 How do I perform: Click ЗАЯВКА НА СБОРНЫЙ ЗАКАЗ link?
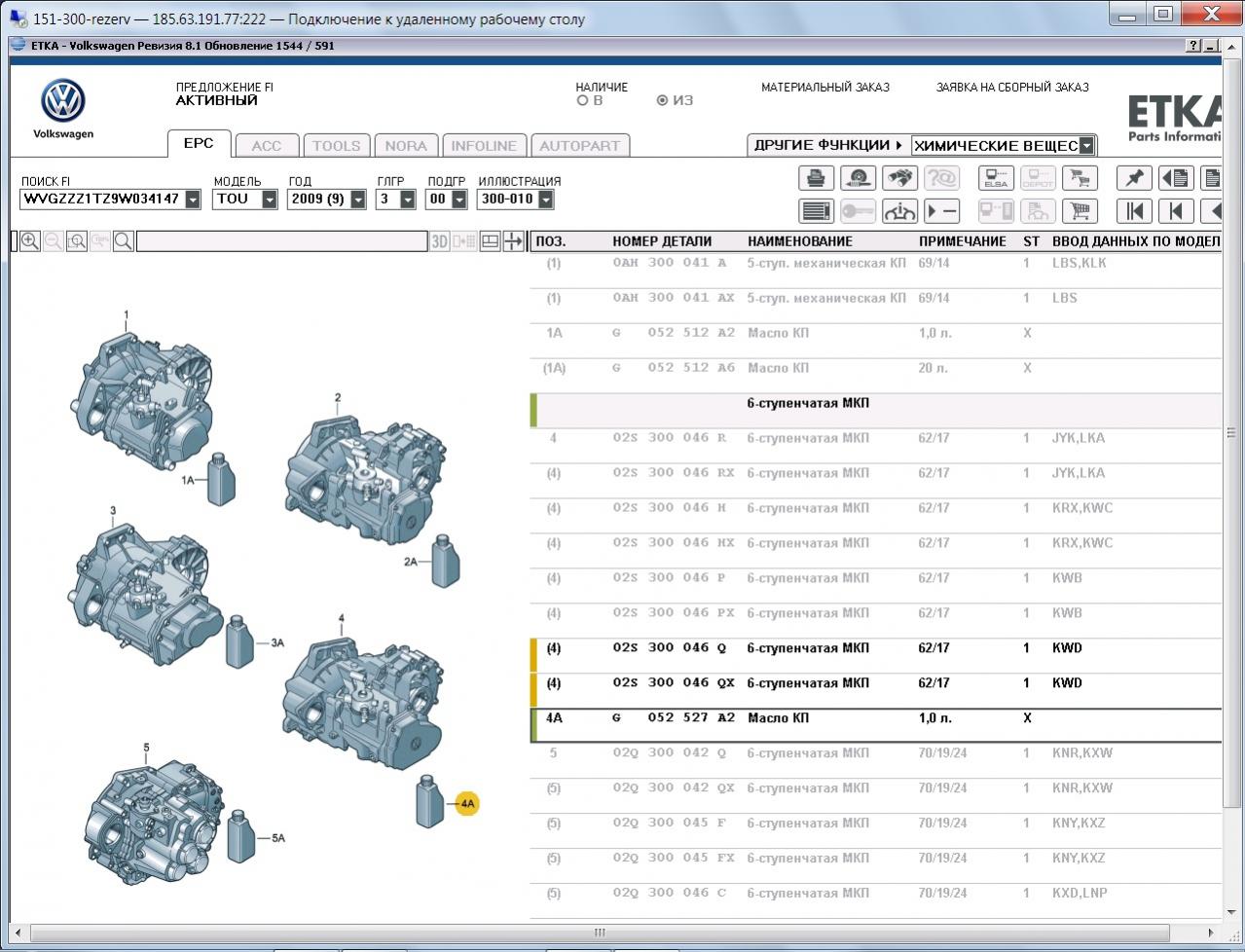[1012, 88]
